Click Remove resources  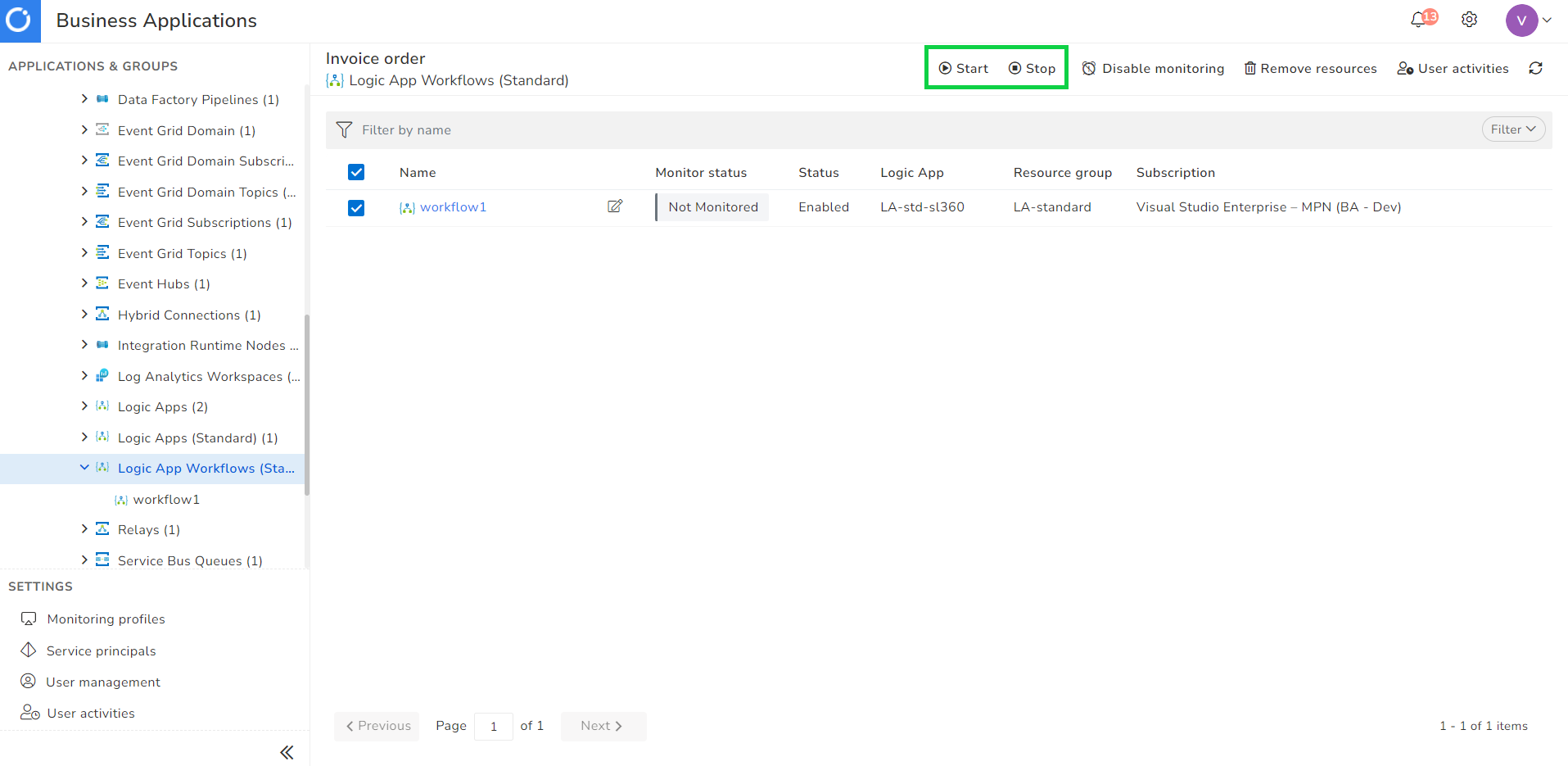click(x=1310, y=68)
